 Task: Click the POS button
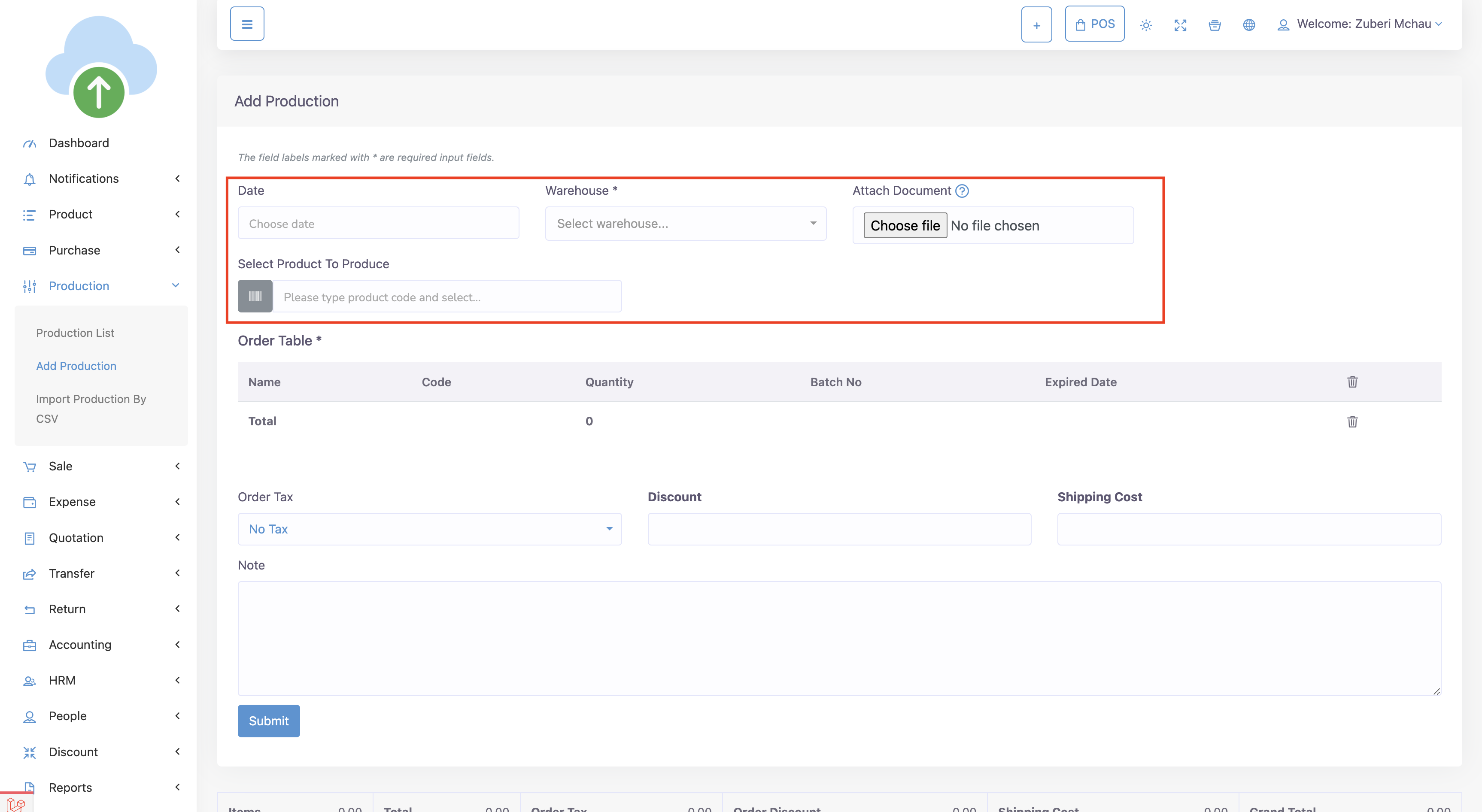(x=1094, y=24)
